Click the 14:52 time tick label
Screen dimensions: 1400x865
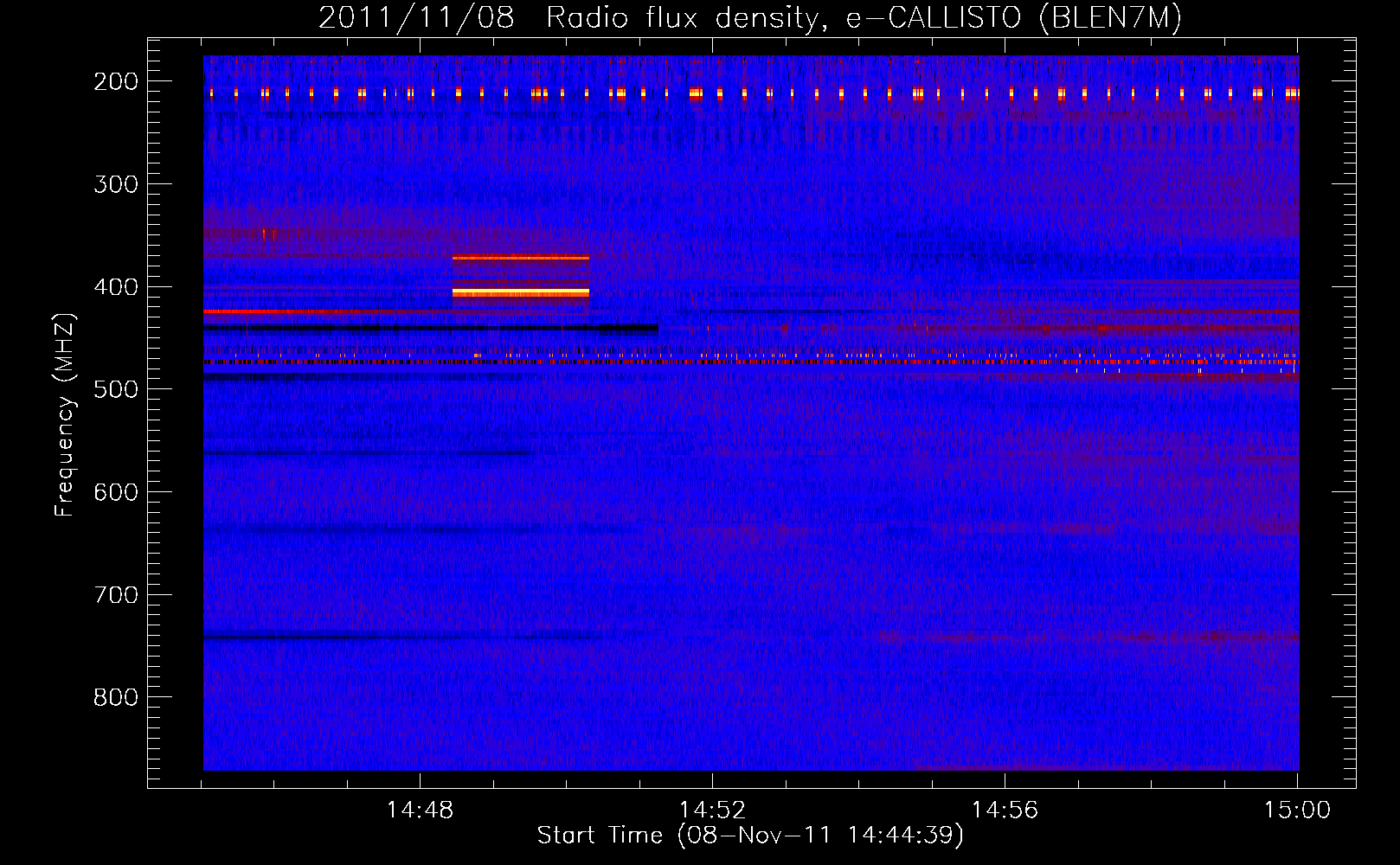(712, 811)
